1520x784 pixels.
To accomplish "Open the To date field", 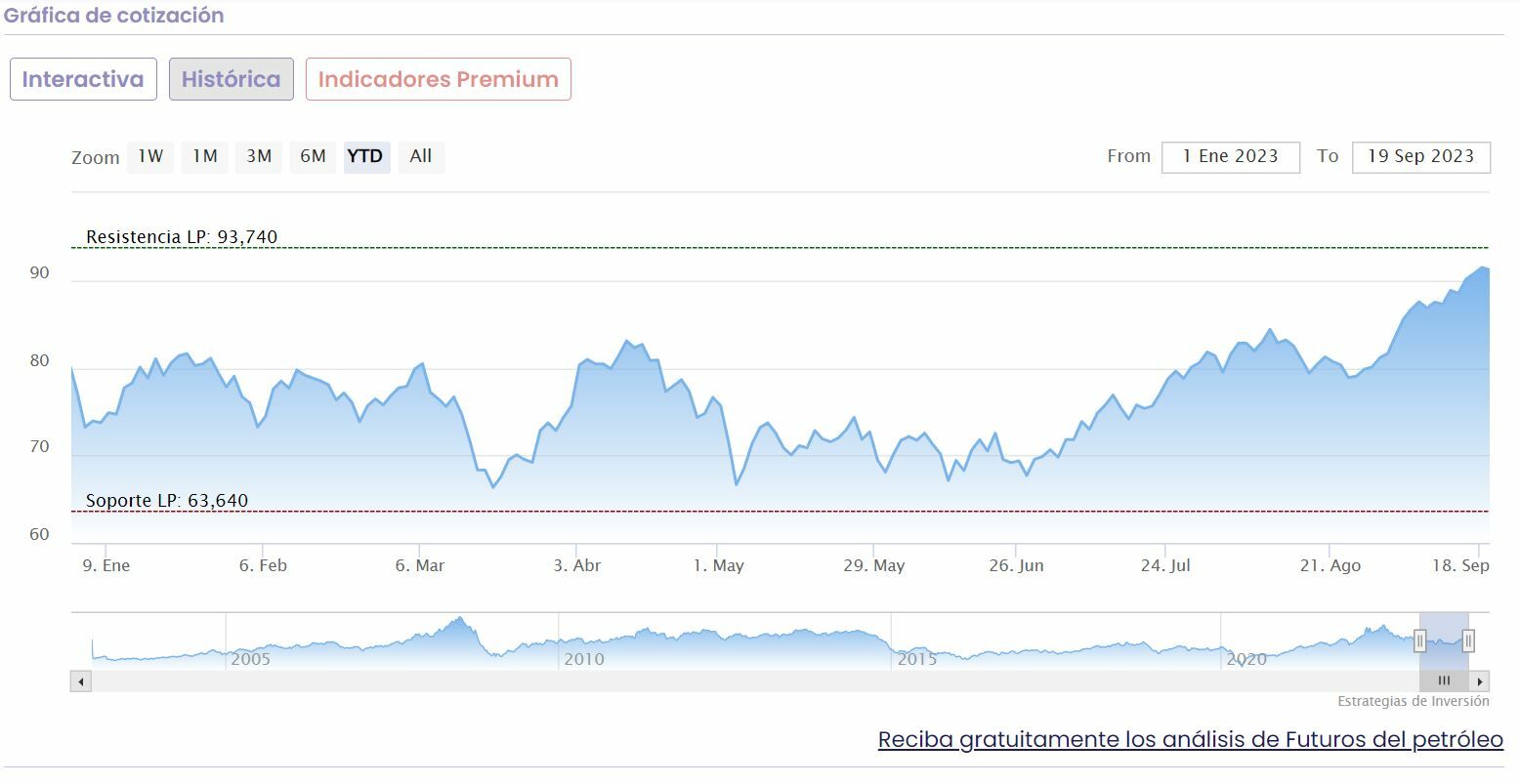I will (x=1420, y=156).
